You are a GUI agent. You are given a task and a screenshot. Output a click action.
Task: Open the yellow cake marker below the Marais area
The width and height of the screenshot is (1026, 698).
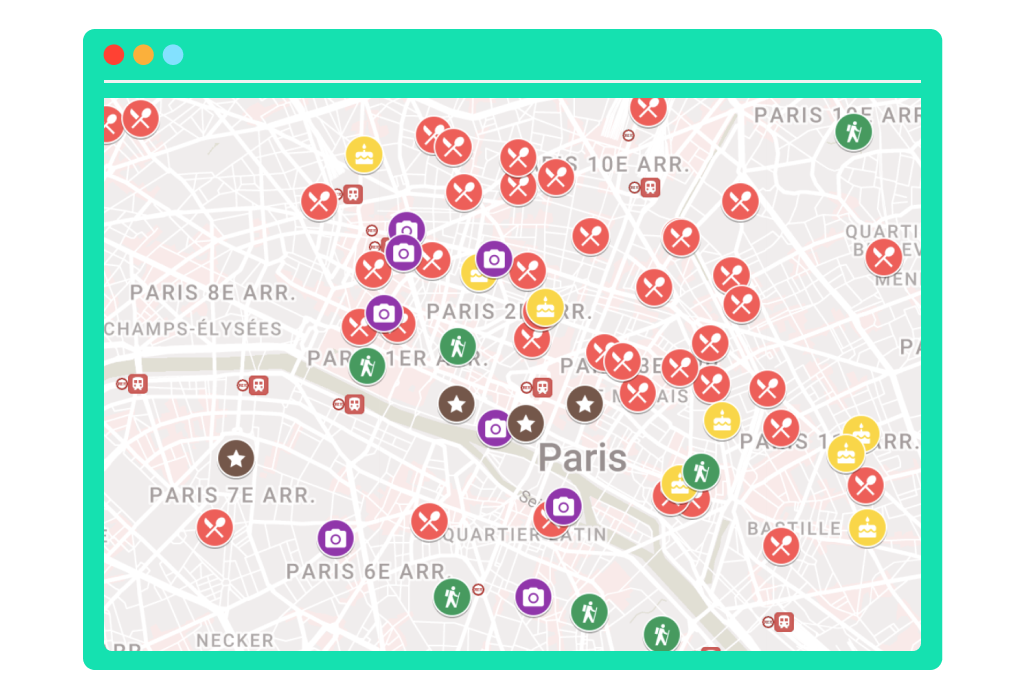(x=722, y=420)
